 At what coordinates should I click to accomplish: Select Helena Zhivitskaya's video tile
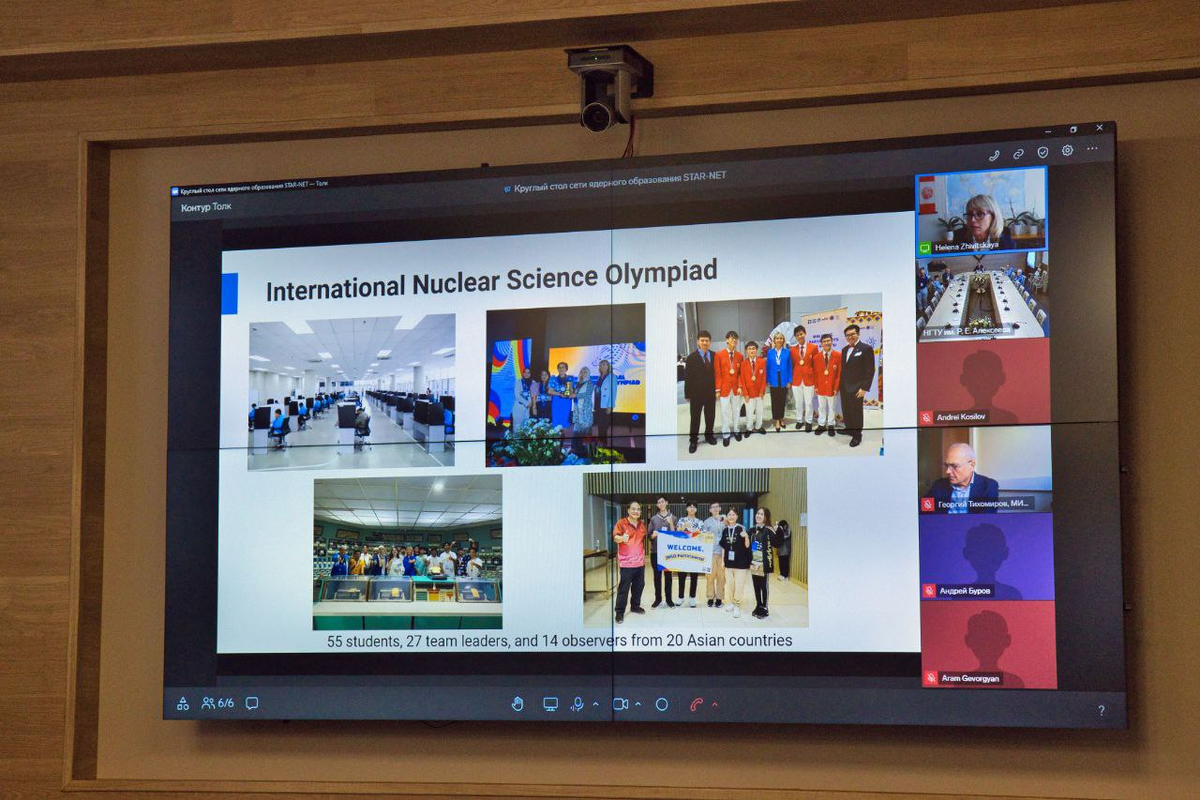click(981, 211)
